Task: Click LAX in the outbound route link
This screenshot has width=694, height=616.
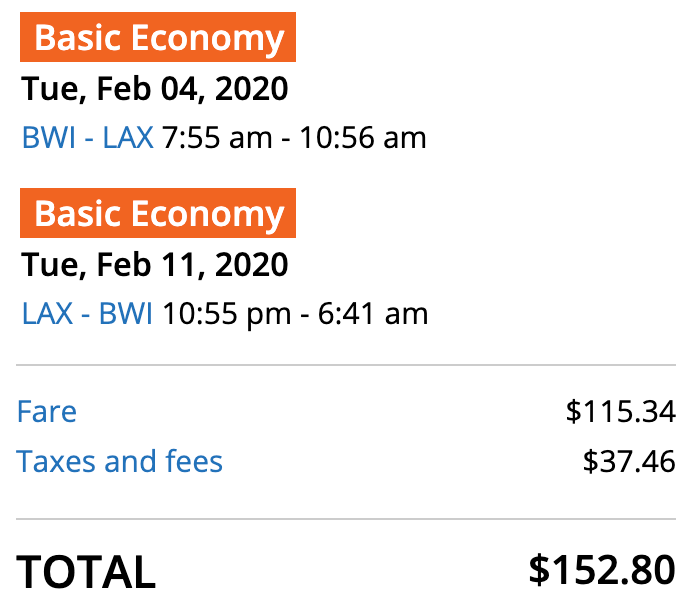Action: pyautogui.click(x=129, y=137)
